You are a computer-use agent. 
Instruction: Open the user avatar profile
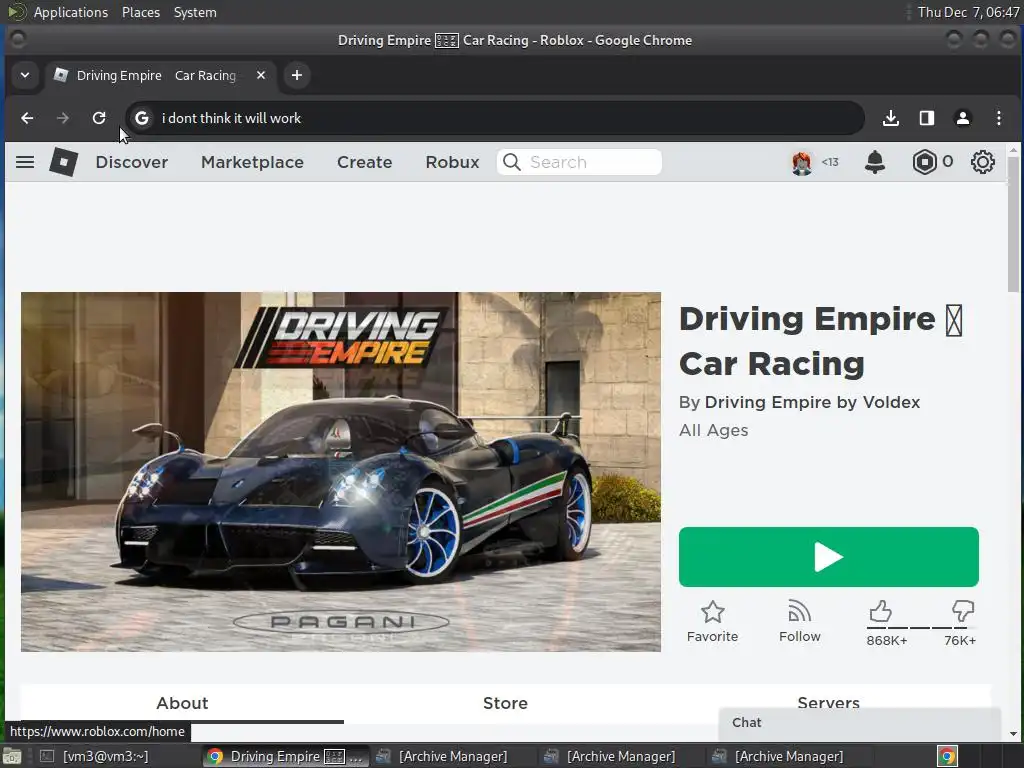click(x=802, y=162)
